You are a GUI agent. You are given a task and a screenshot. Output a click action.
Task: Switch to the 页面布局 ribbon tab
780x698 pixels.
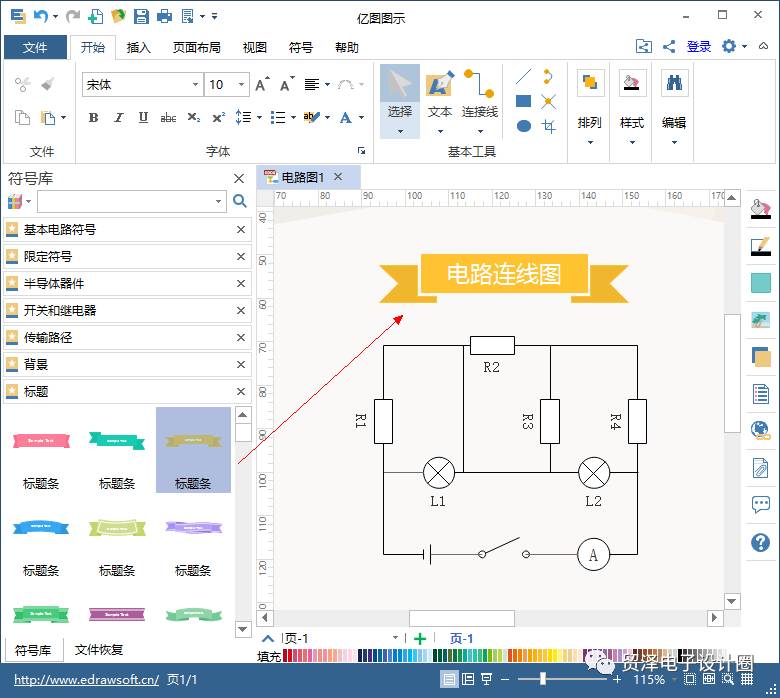click(196, 48)
